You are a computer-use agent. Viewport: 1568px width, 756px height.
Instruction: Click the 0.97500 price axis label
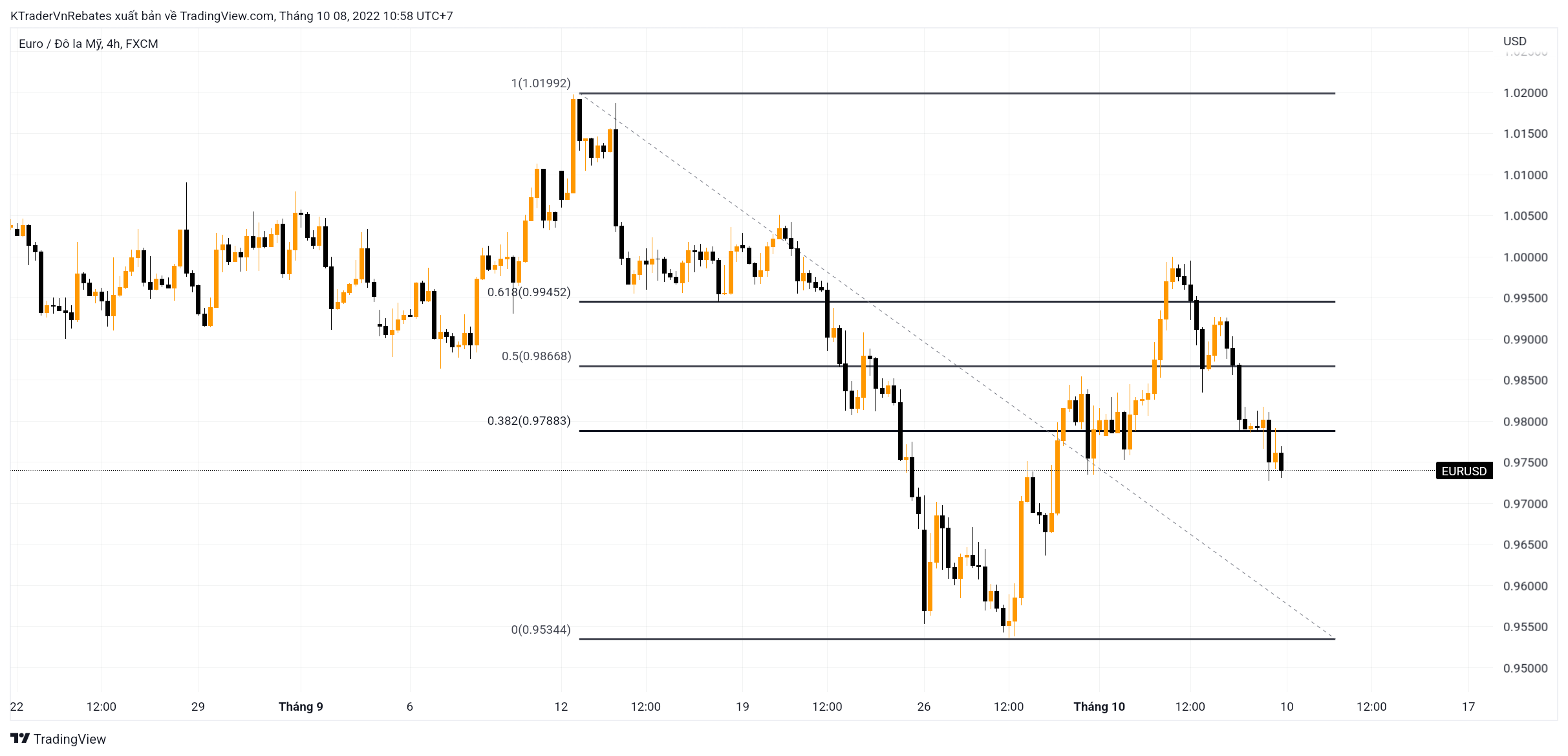(x=1525, y=463)
